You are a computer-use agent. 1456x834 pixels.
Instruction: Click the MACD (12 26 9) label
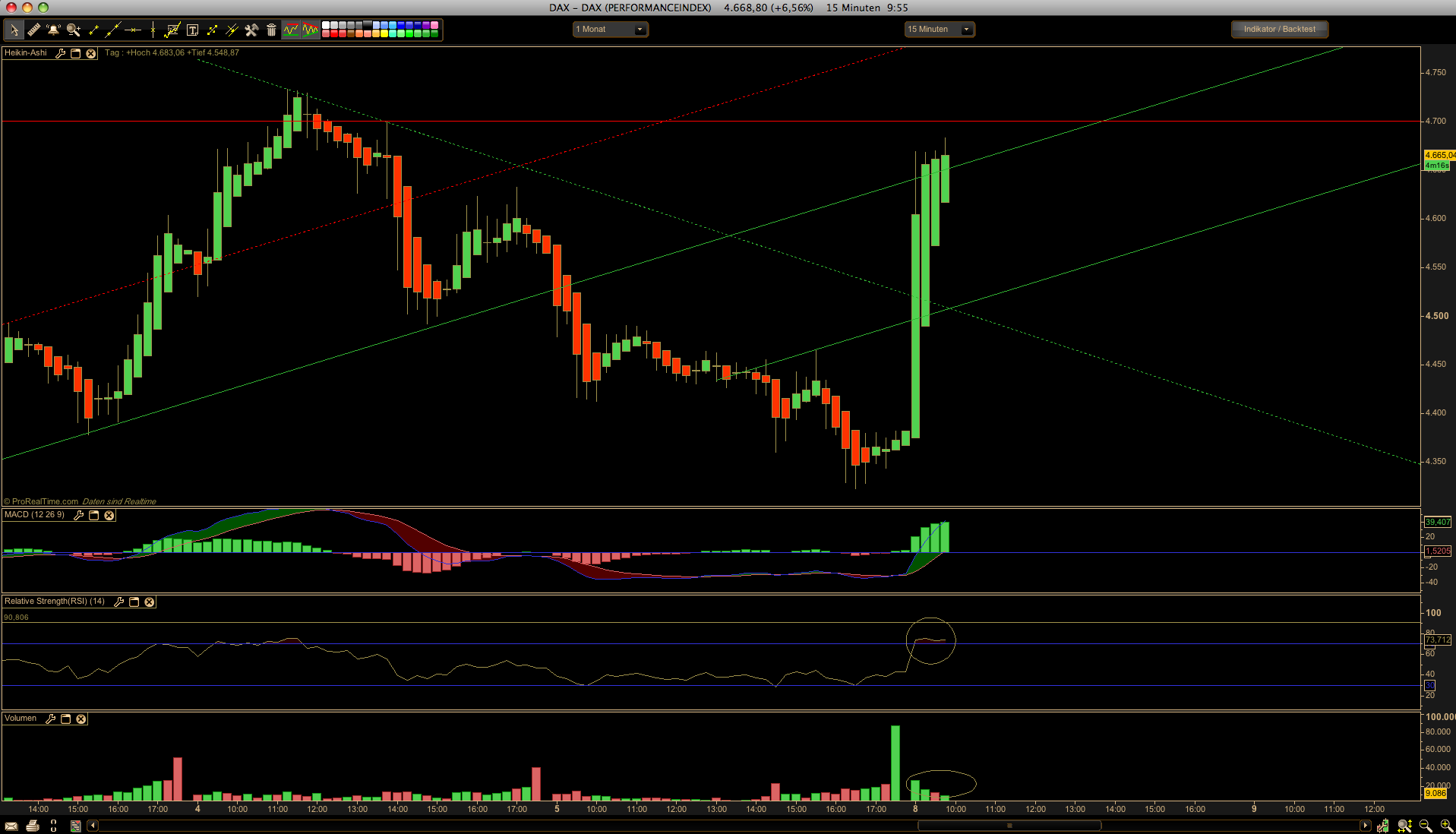34,515
